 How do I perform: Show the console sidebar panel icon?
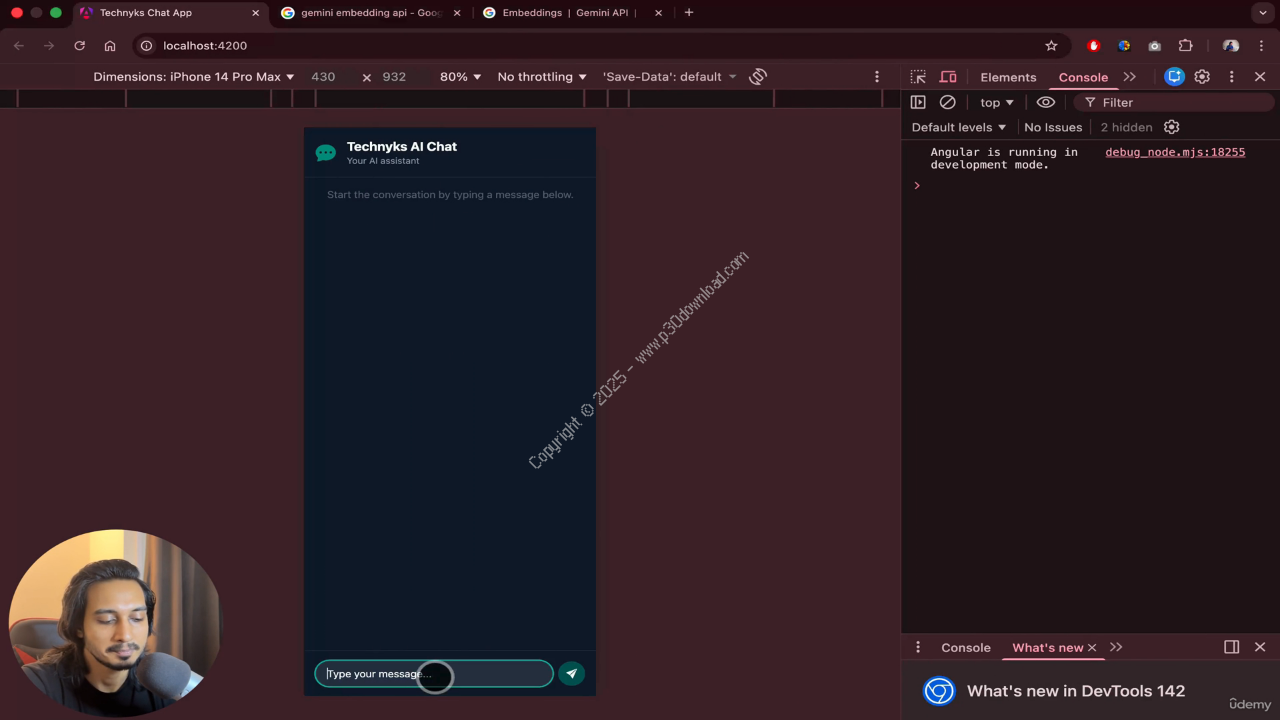[918, 102]
